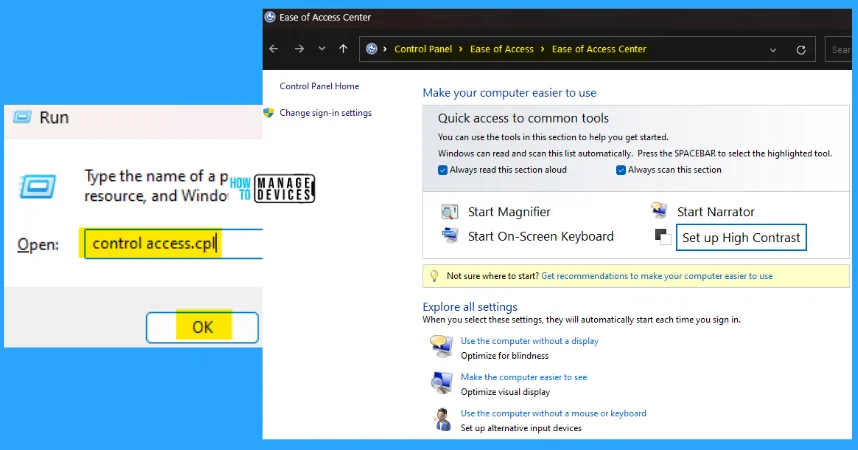Click the Quick access to common tools heading
The width and height of the screenshot is (858, 450).
pos(523,118)
